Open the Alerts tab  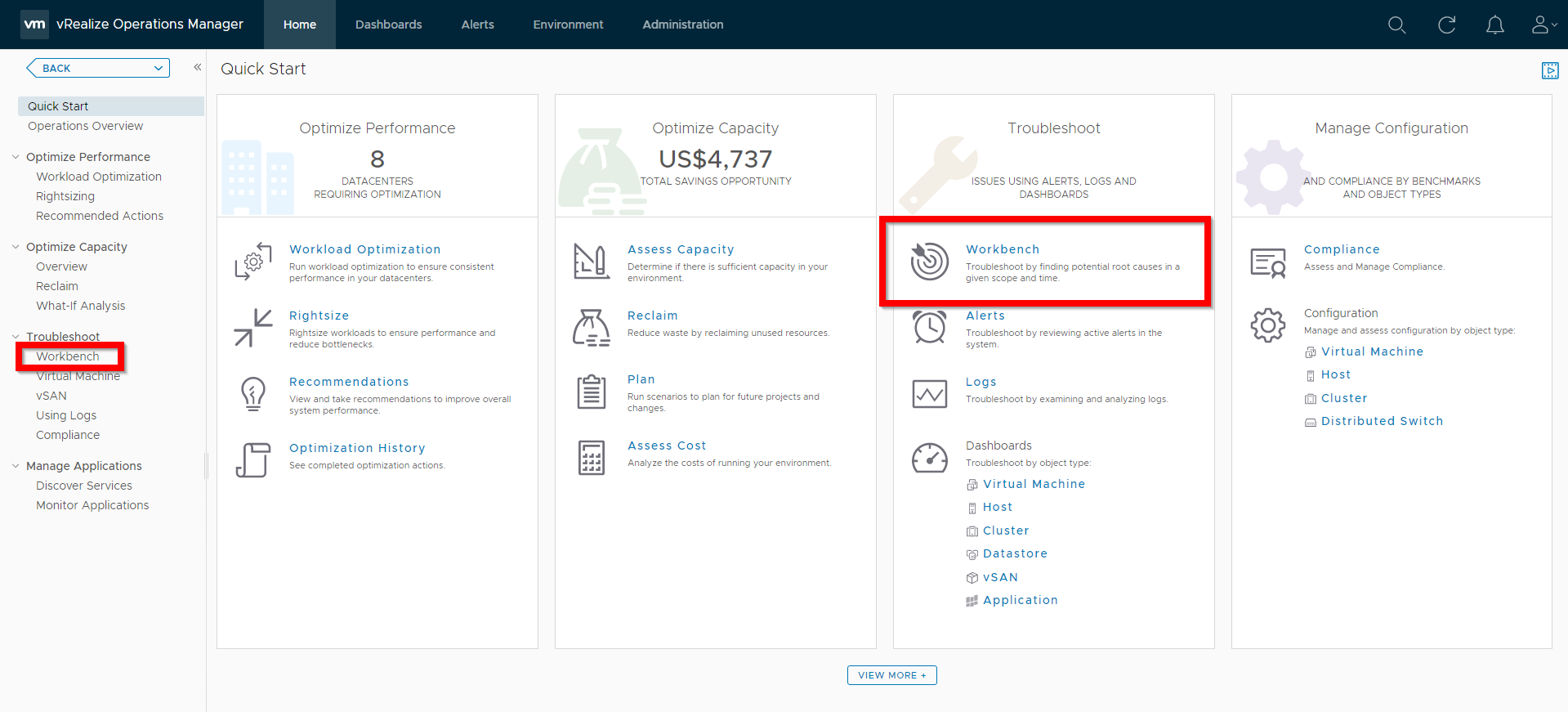click(478, 25)
